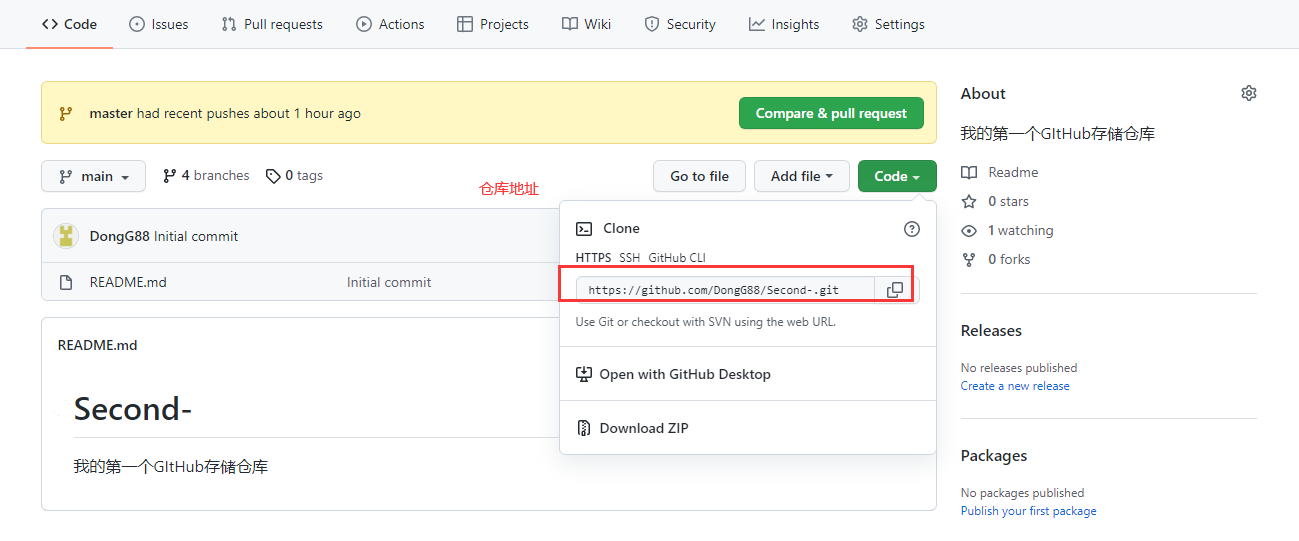Viewport: 1299px width, 541px height.
Task: View 1 watching link
Action: 1020,230
